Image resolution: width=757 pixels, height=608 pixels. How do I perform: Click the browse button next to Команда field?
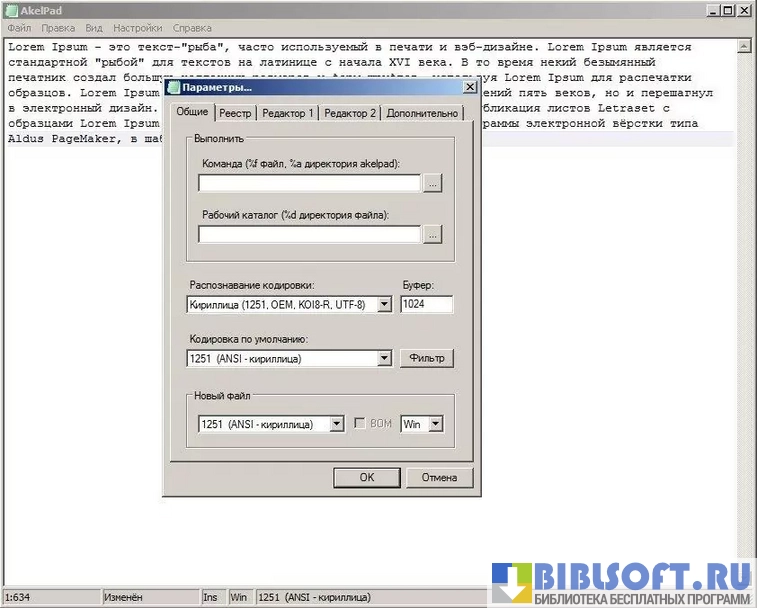(x=432, y=183)
